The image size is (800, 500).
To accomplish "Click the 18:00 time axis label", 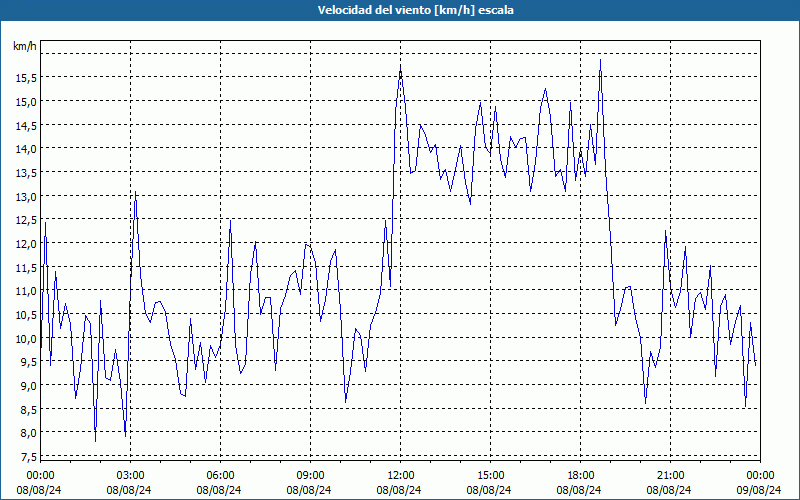I will (x=580, y=476).
